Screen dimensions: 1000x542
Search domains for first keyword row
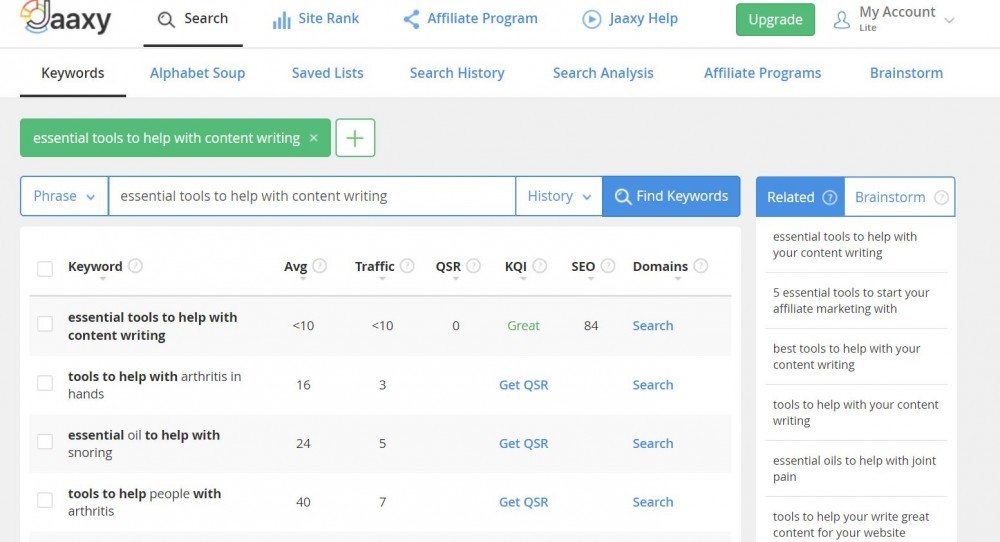point(652,325)
